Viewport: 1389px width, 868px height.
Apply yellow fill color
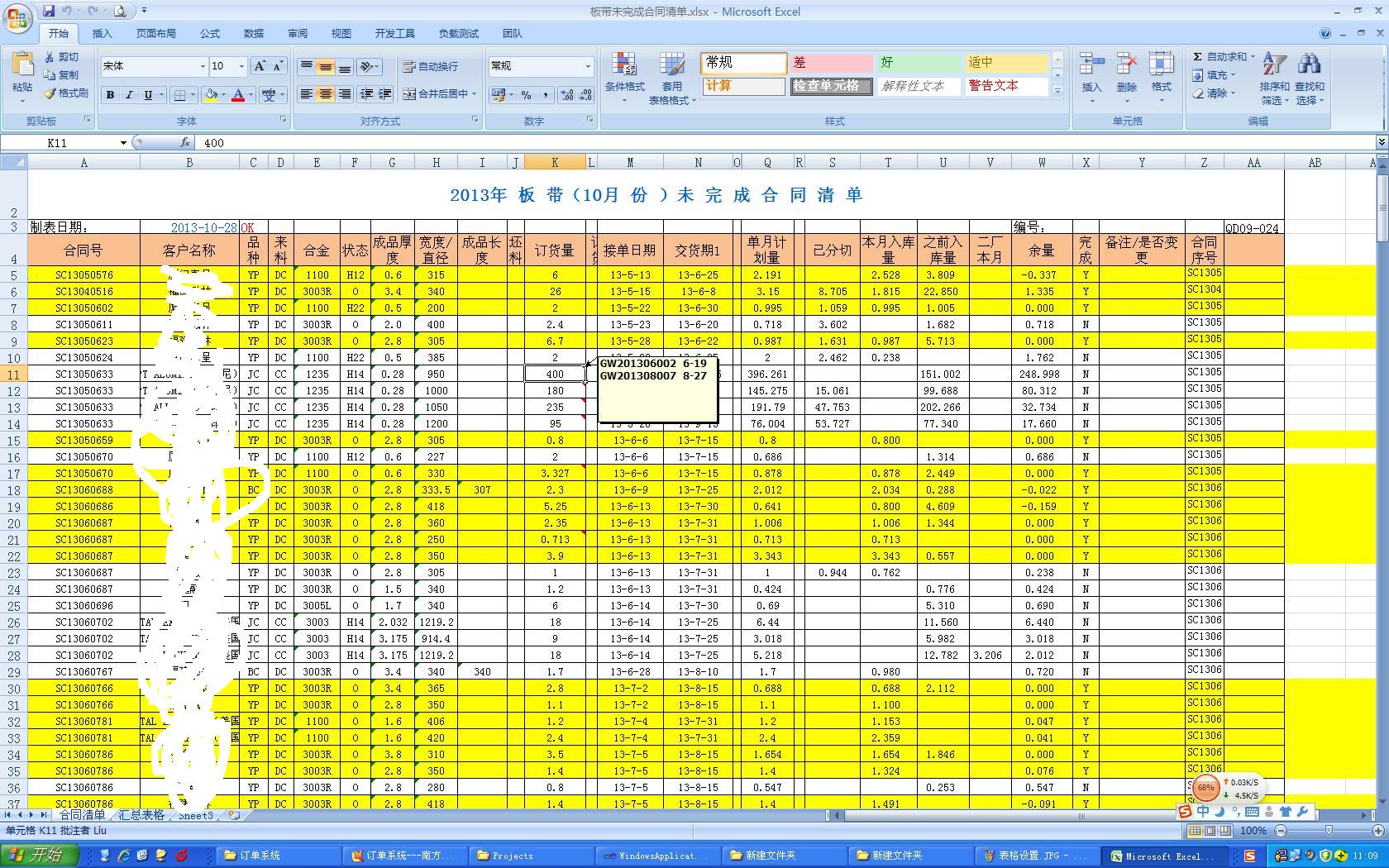(212, 95)
